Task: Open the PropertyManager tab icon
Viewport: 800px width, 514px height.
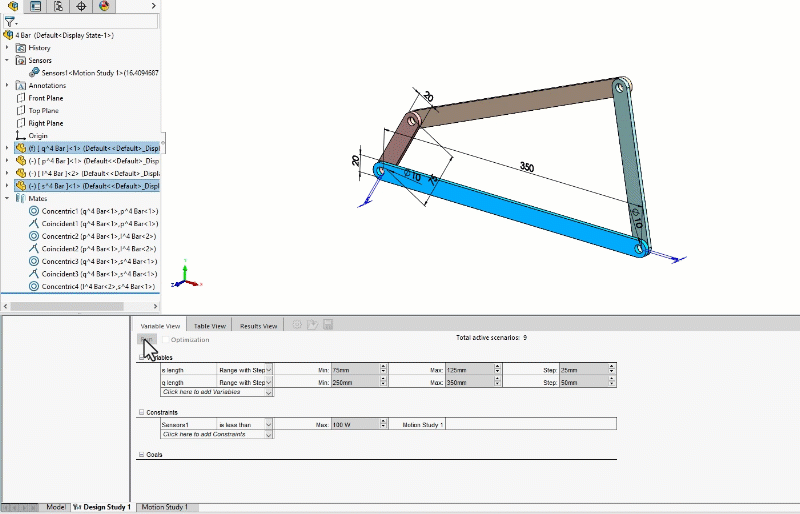Action: 36,6
